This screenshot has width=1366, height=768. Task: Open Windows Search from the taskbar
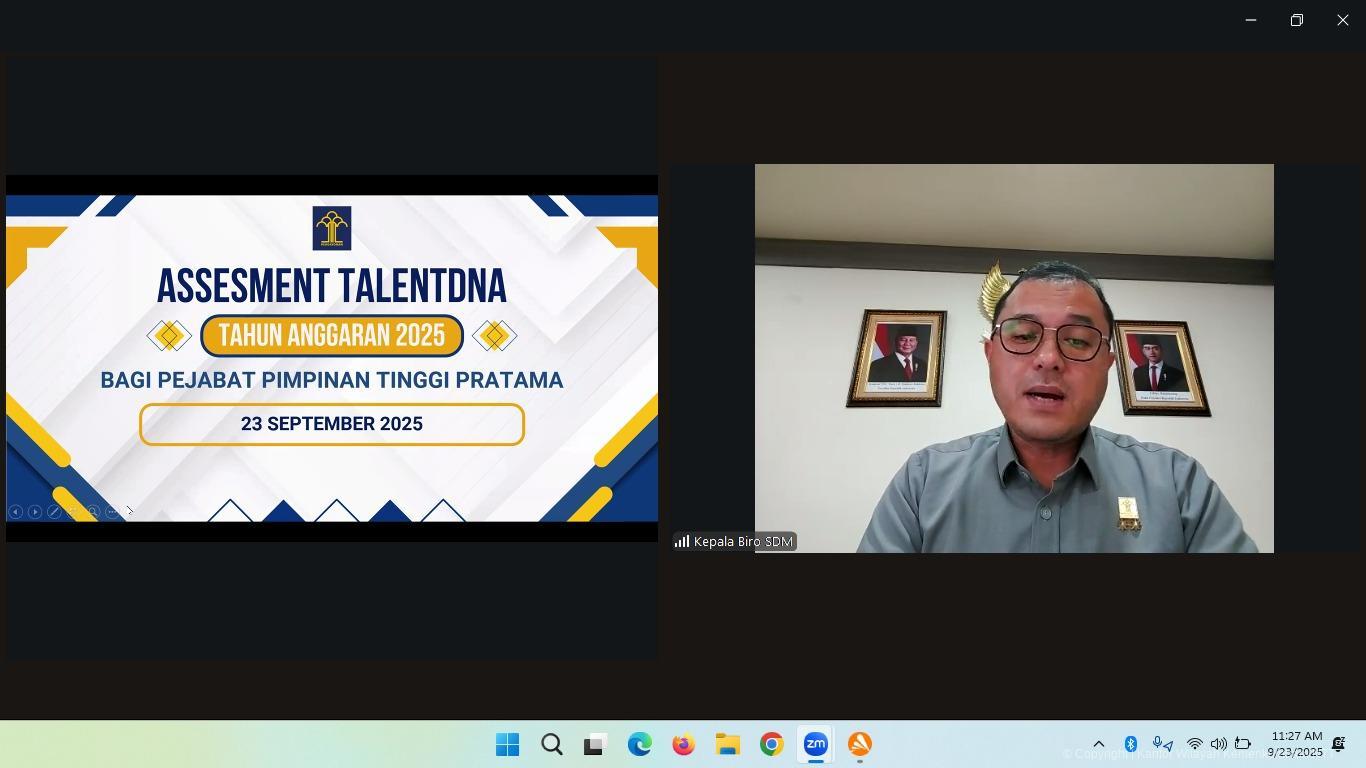pos(551,745)
